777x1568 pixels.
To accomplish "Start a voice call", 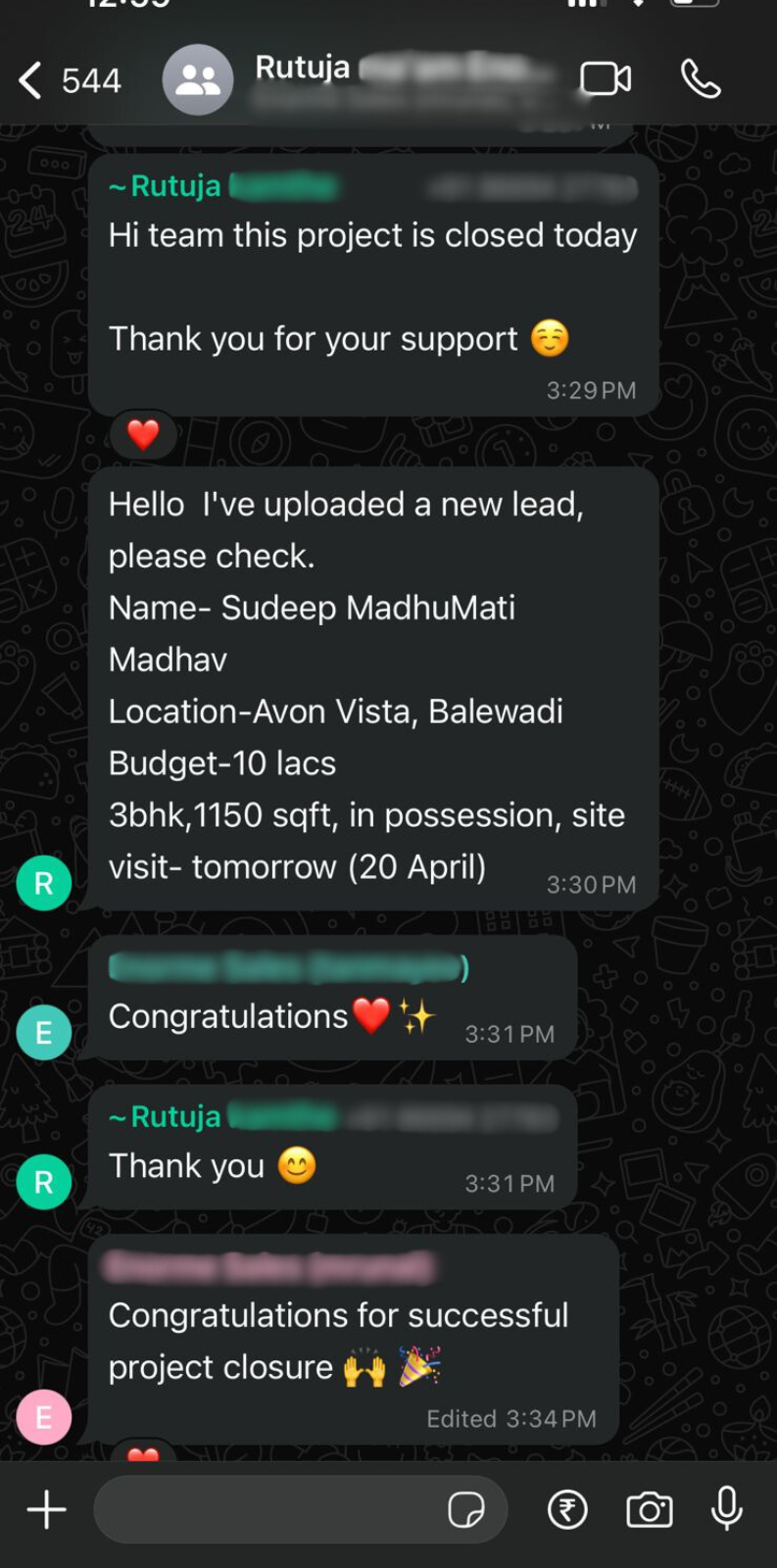I will pos(701,79).
